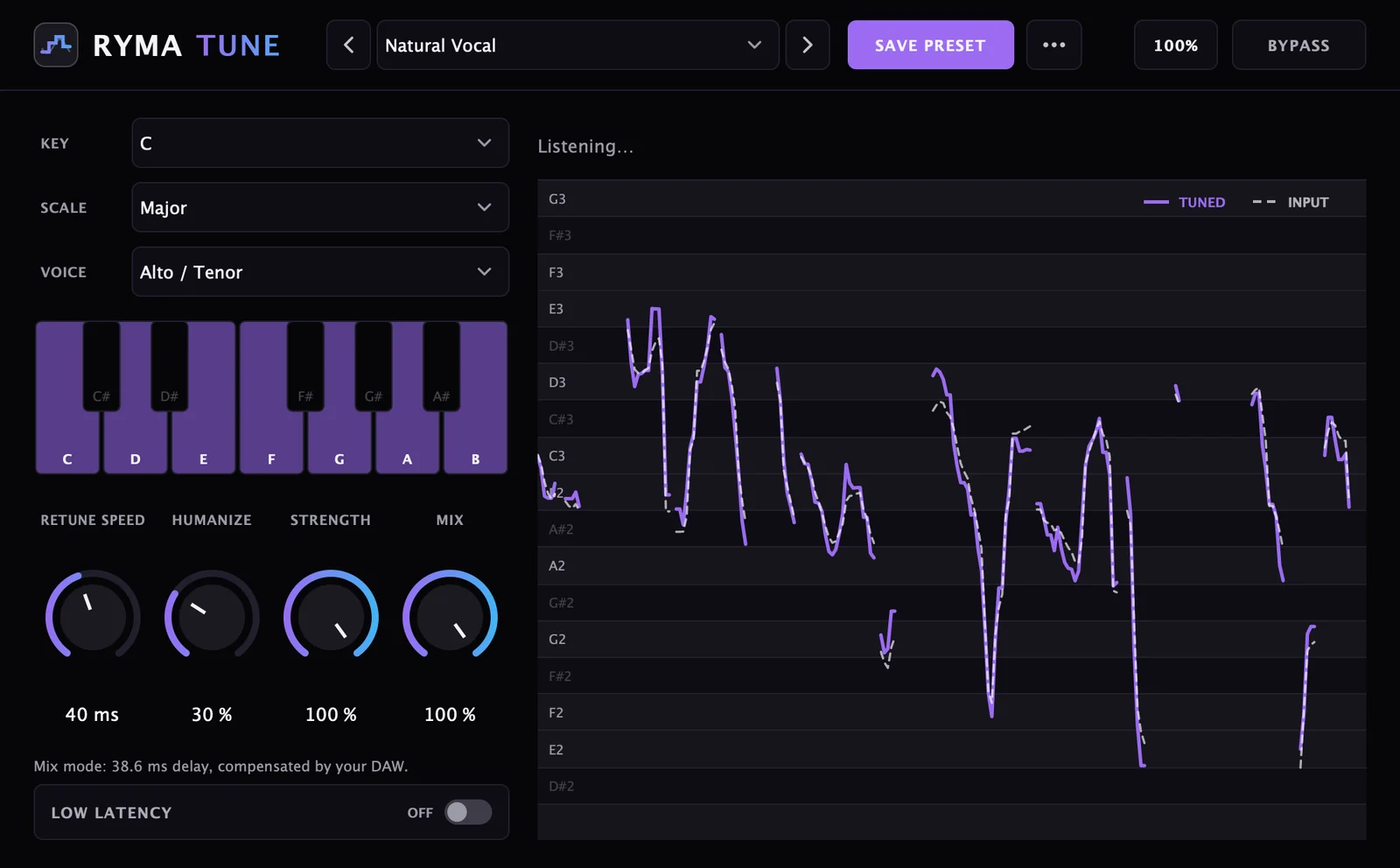
Task: Toggle the D# black piano key
Action: [170, 367]
